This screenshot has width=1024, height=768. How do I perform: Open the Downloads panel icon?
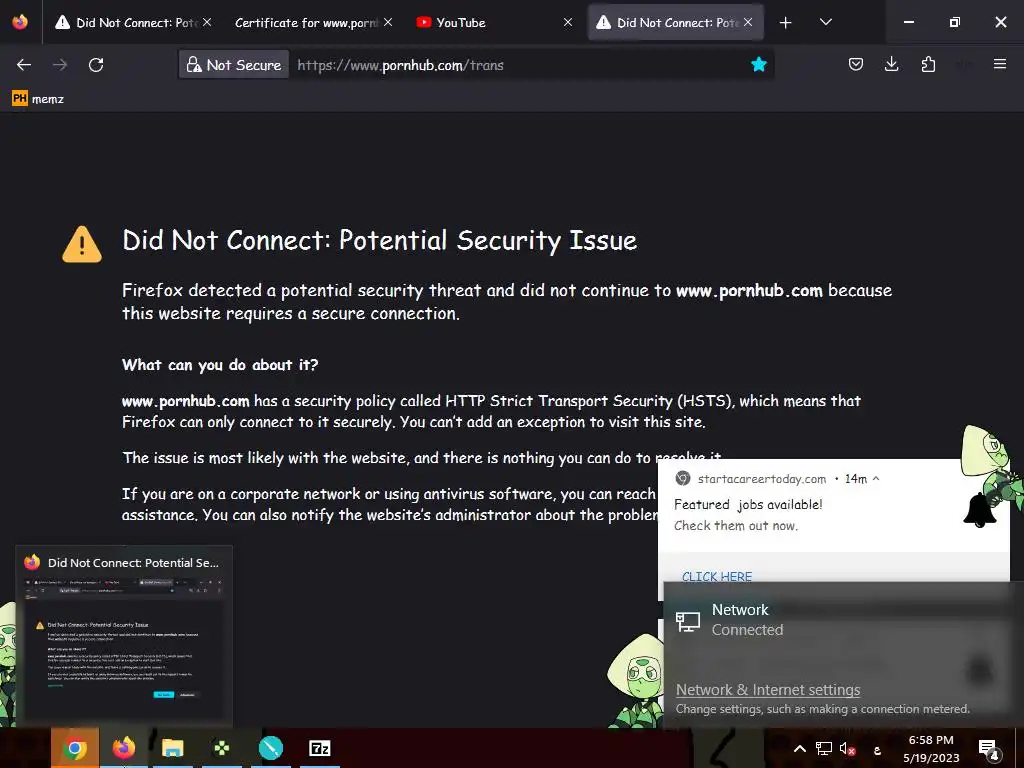click(x=891, y=64)
